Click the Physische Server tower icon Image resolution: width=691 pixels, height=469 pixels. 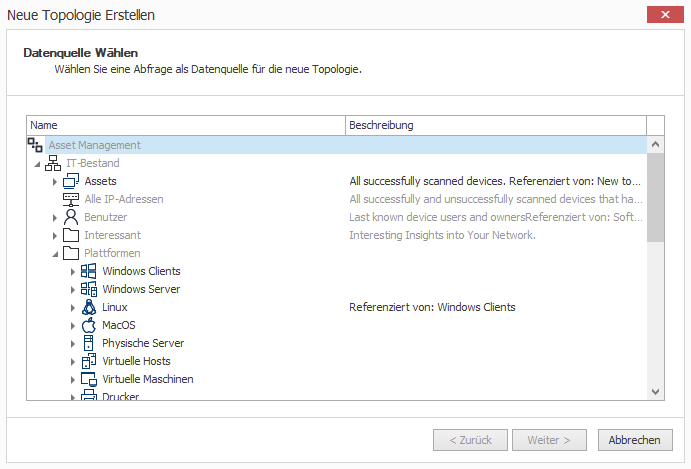(89, 343)
